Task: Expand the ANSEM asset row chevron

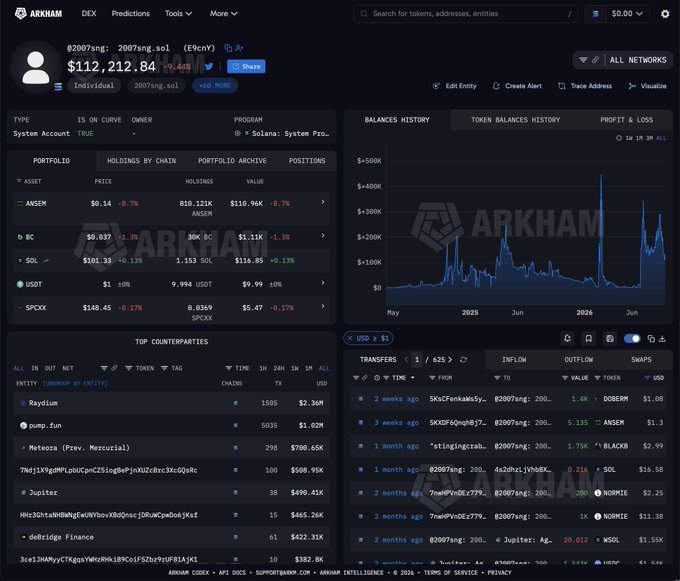Action: [323, 202]
